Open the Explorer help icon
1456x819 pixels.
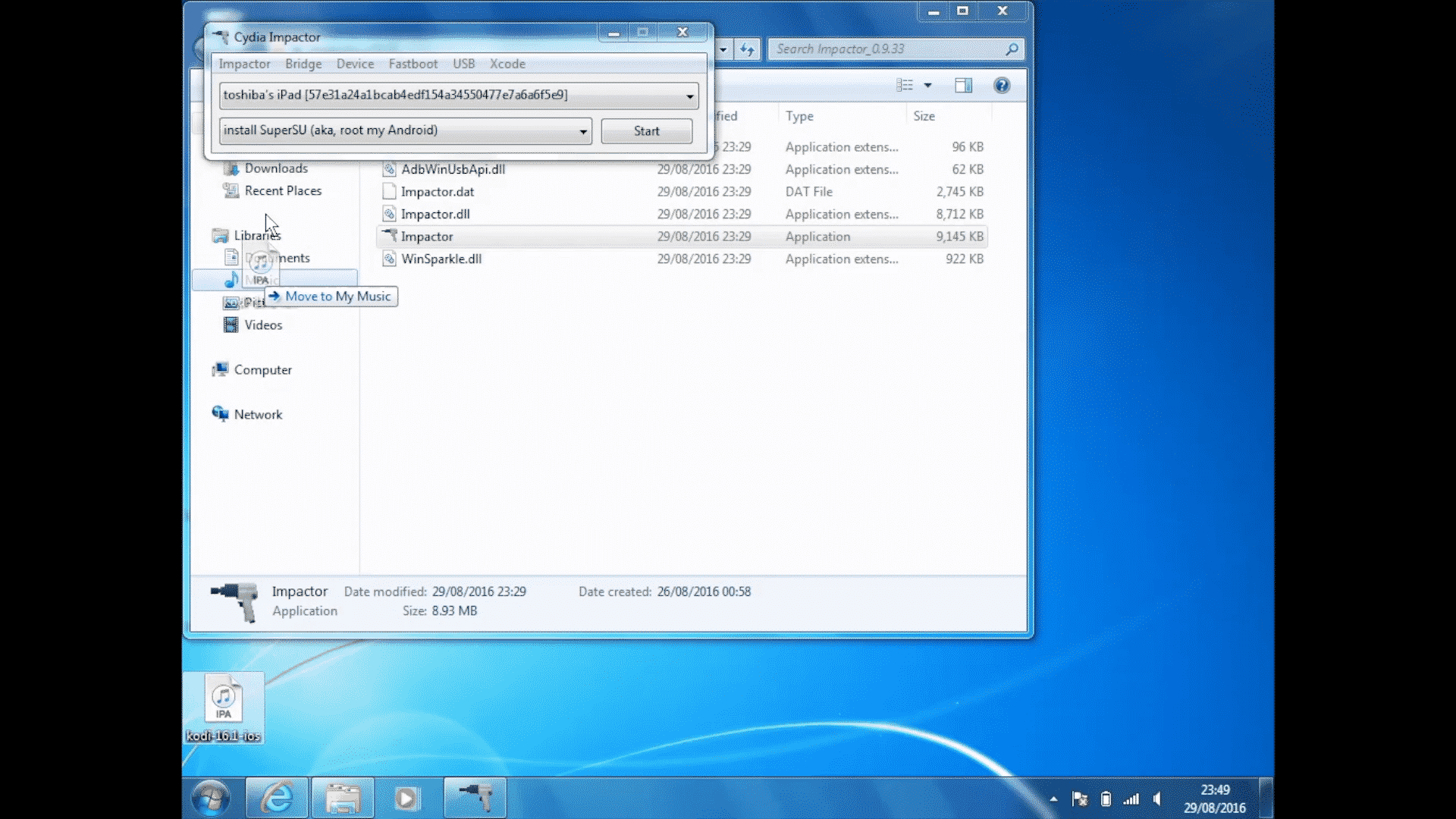tap(1002, 85)
